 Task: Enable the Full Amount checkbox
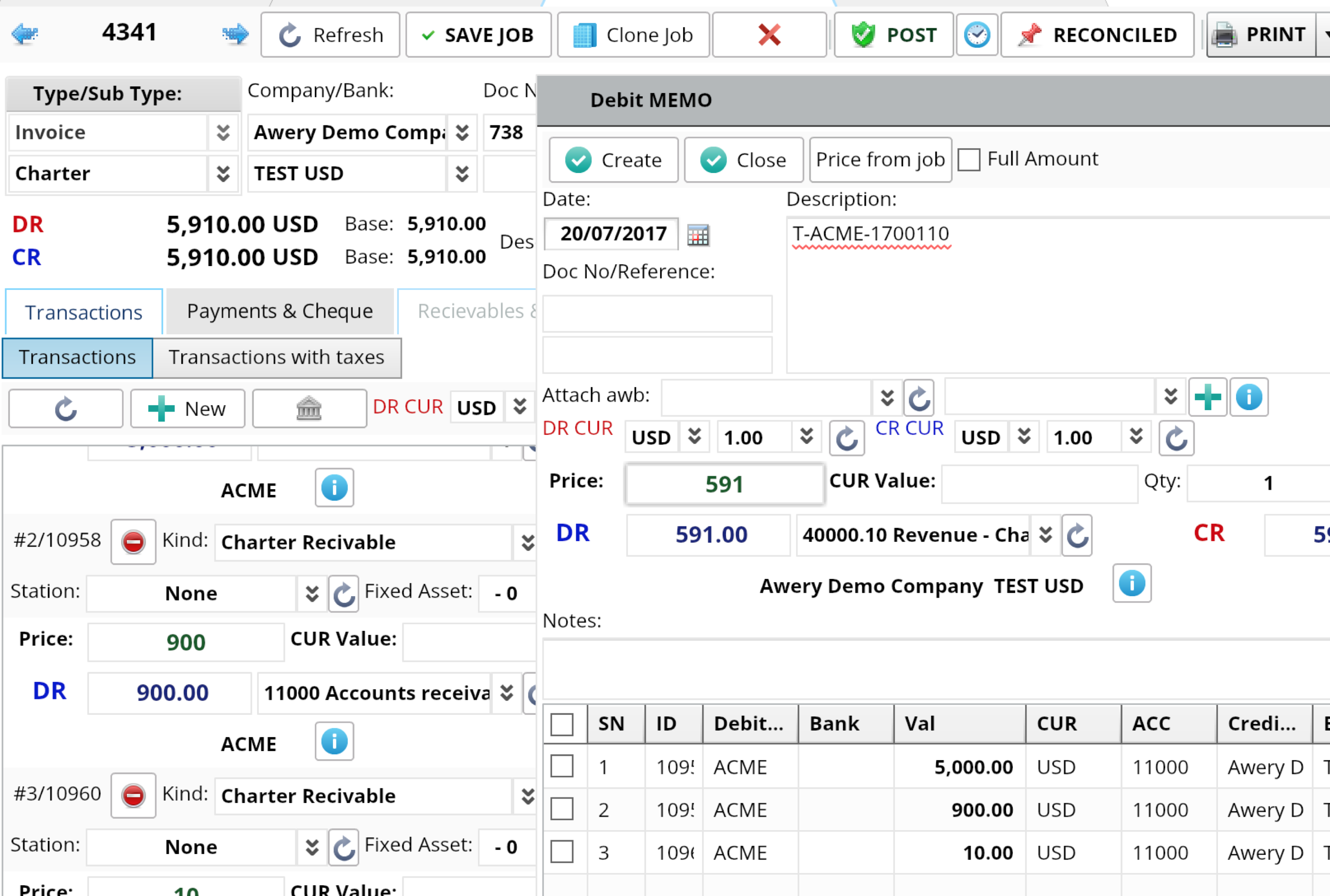[969, 159]
